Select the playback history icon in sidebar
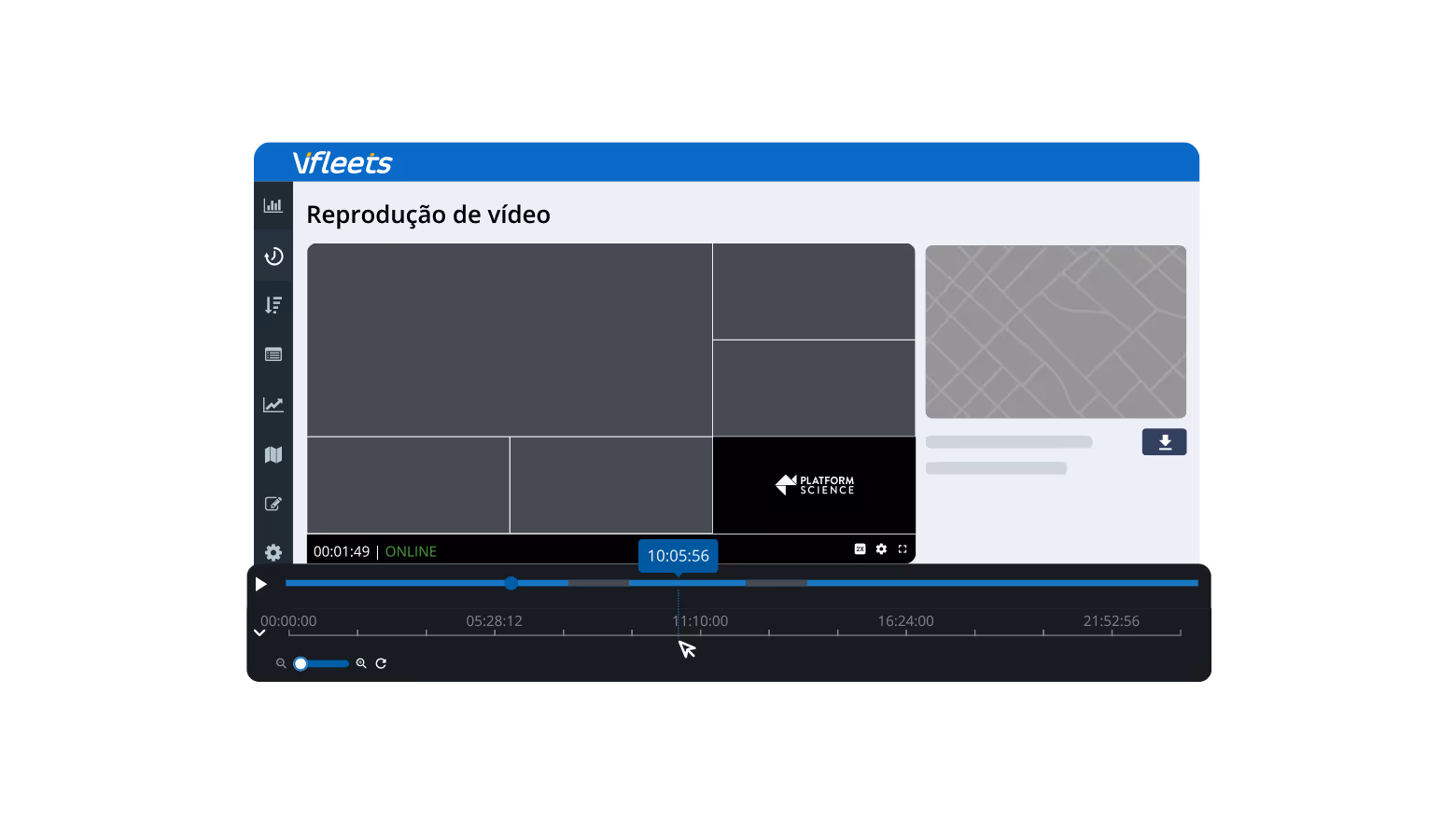 pyautogui.click(x=273, y=256)
